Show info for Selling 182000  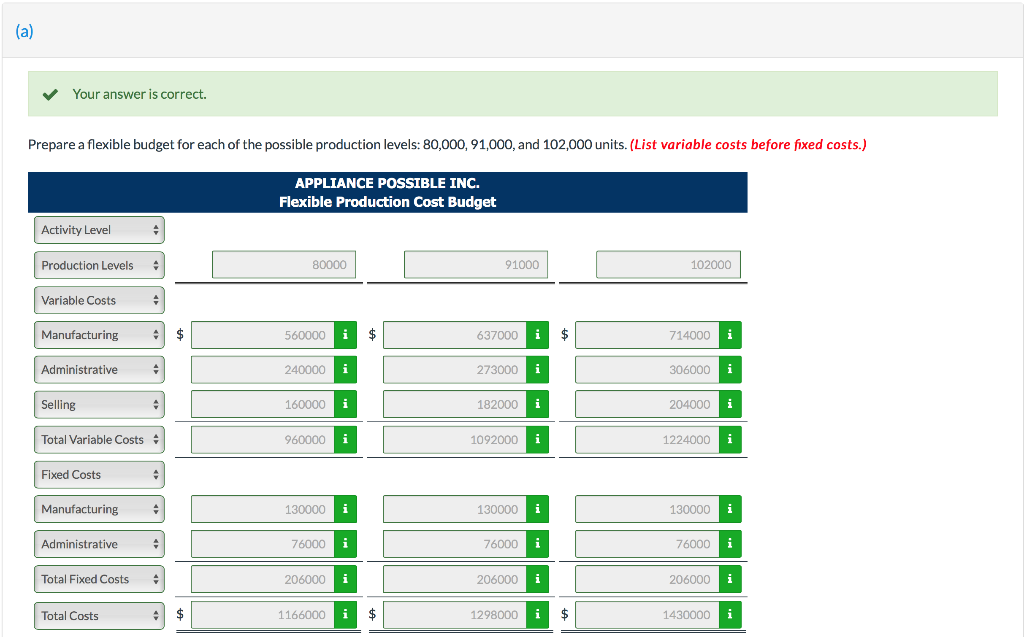(537, 404)
